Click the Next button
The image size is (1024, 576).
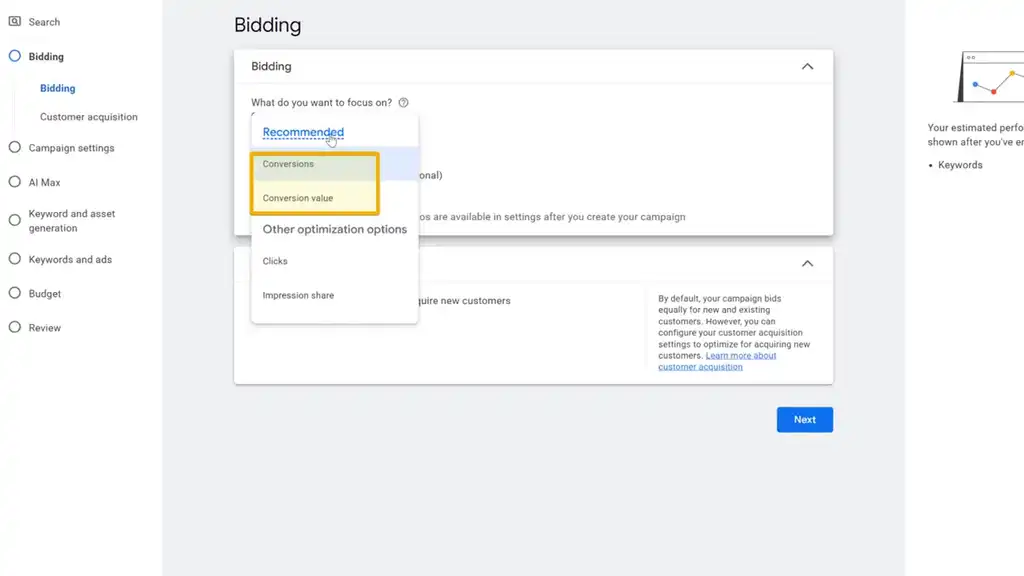coord(805,420)
